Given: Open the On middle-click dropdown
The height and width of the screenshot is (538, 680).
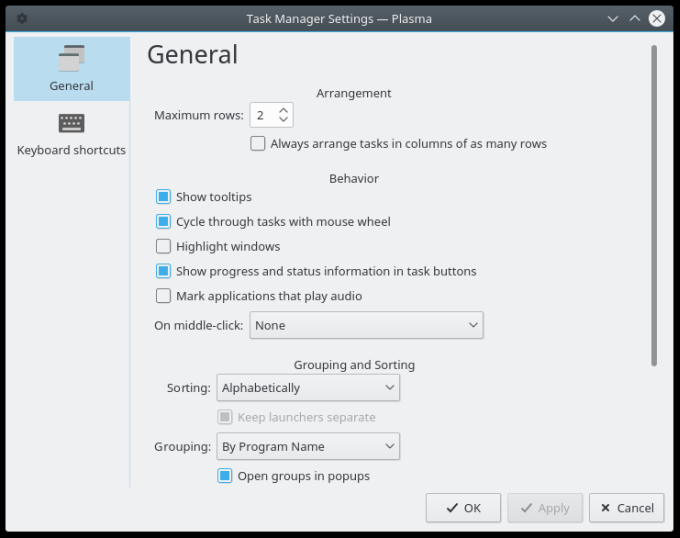Looking at the screenshot, I should (365, 325).
